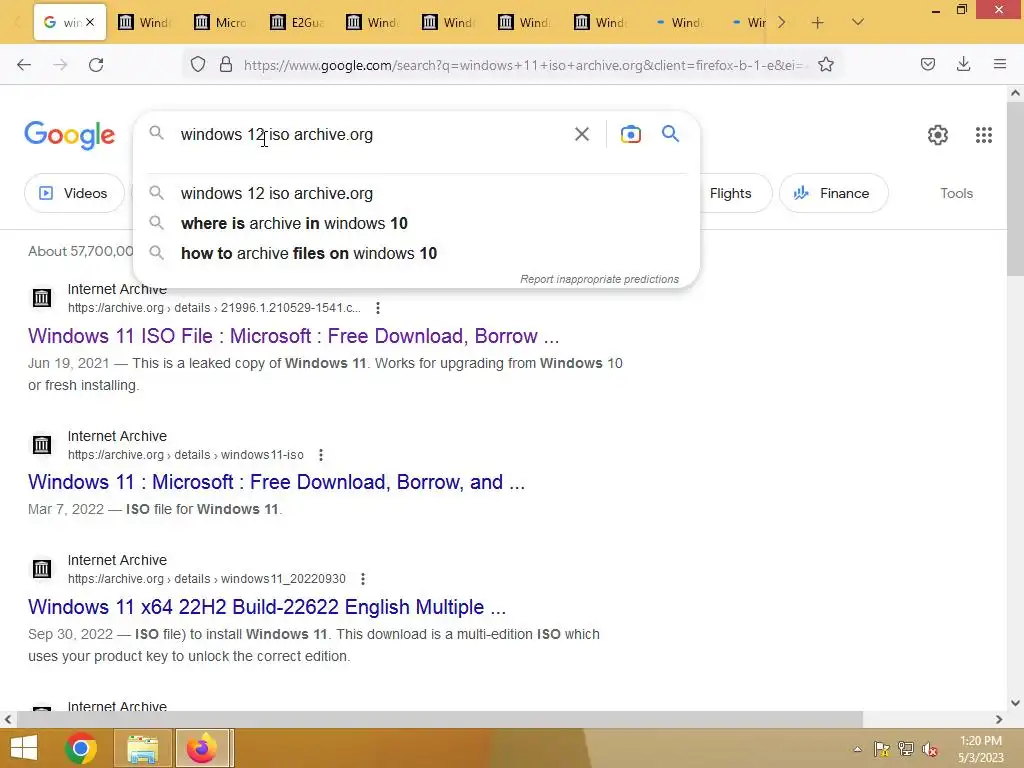1024x768 pixels.
Task: Open a new browser tab
Action: [817, 23]
